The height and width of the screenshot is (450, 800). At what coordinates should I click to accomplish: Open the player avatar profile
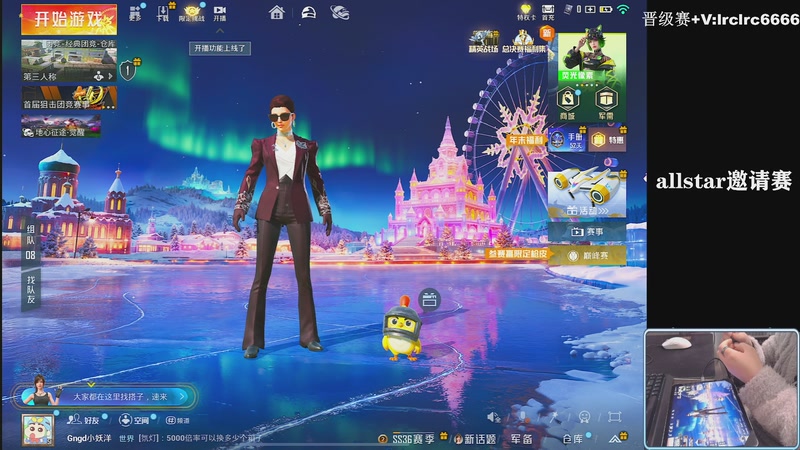38,430
